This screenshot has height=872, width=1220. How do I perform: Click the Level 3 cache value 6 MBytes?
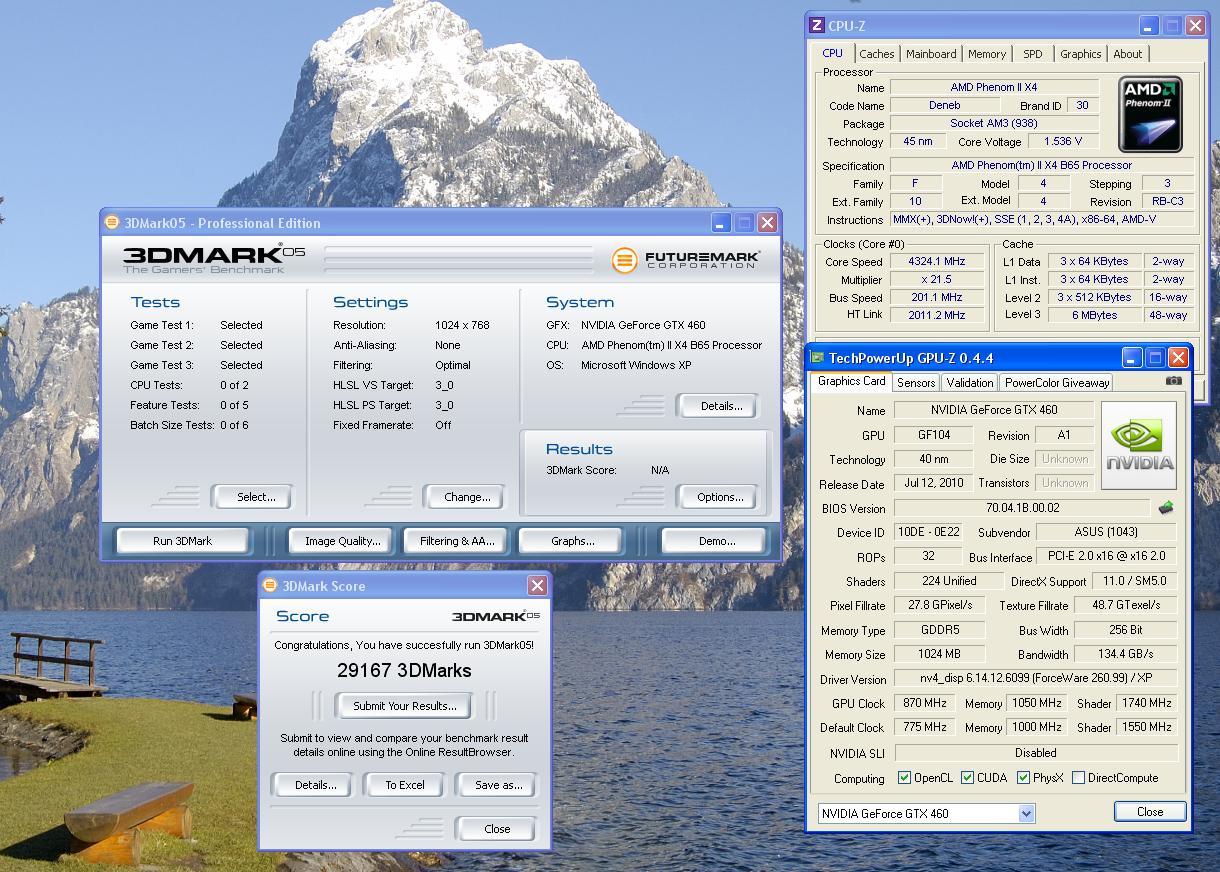pyautogui.click(x=1096, y=315)
